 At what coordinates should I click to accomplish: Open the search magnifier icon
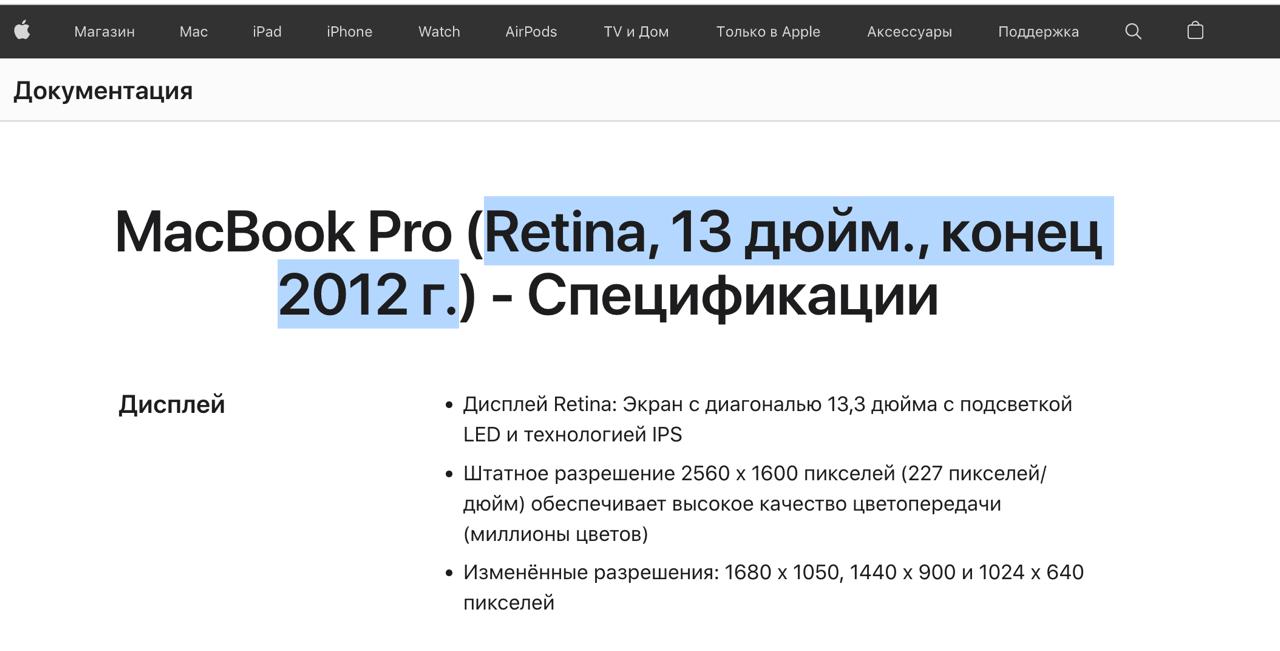[x=1133, y=31]
